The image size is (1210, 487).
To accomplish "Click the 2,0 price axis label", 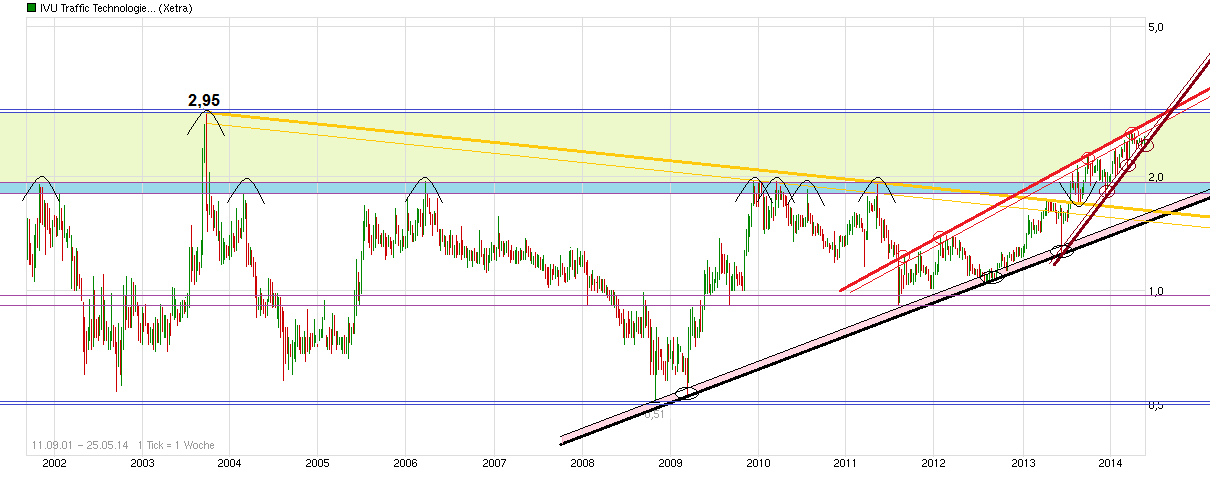I will (x=1156, y=177).
